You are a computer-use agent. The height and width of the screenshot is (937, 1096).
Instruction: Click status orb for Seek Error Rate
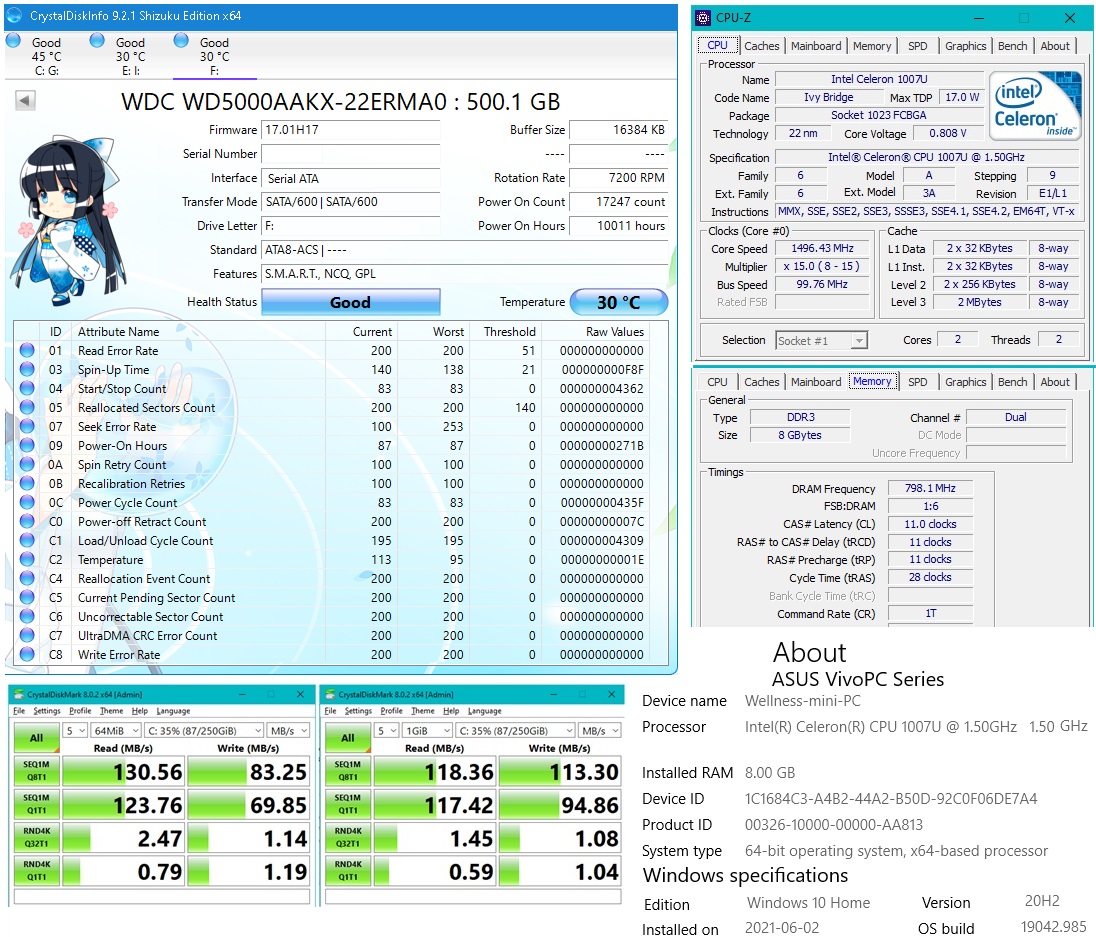point(27,426)
